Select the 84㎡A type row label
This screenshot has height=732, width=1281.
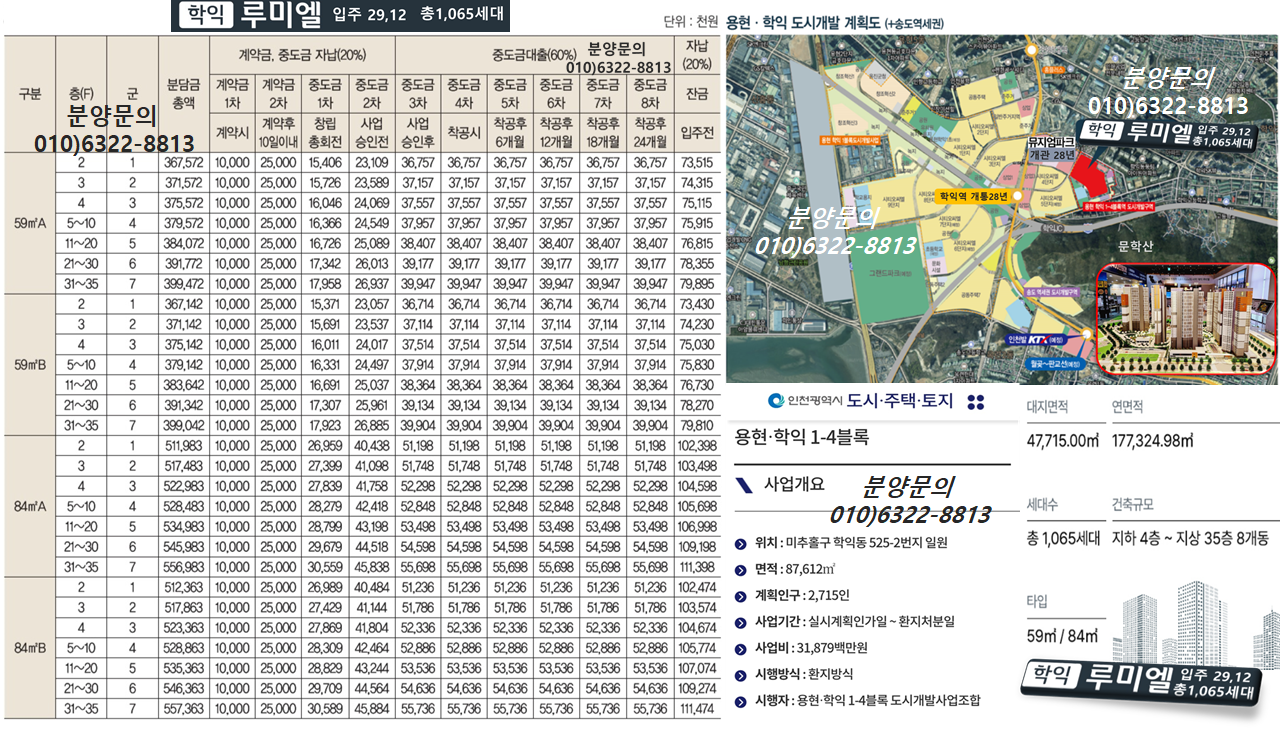30,506
